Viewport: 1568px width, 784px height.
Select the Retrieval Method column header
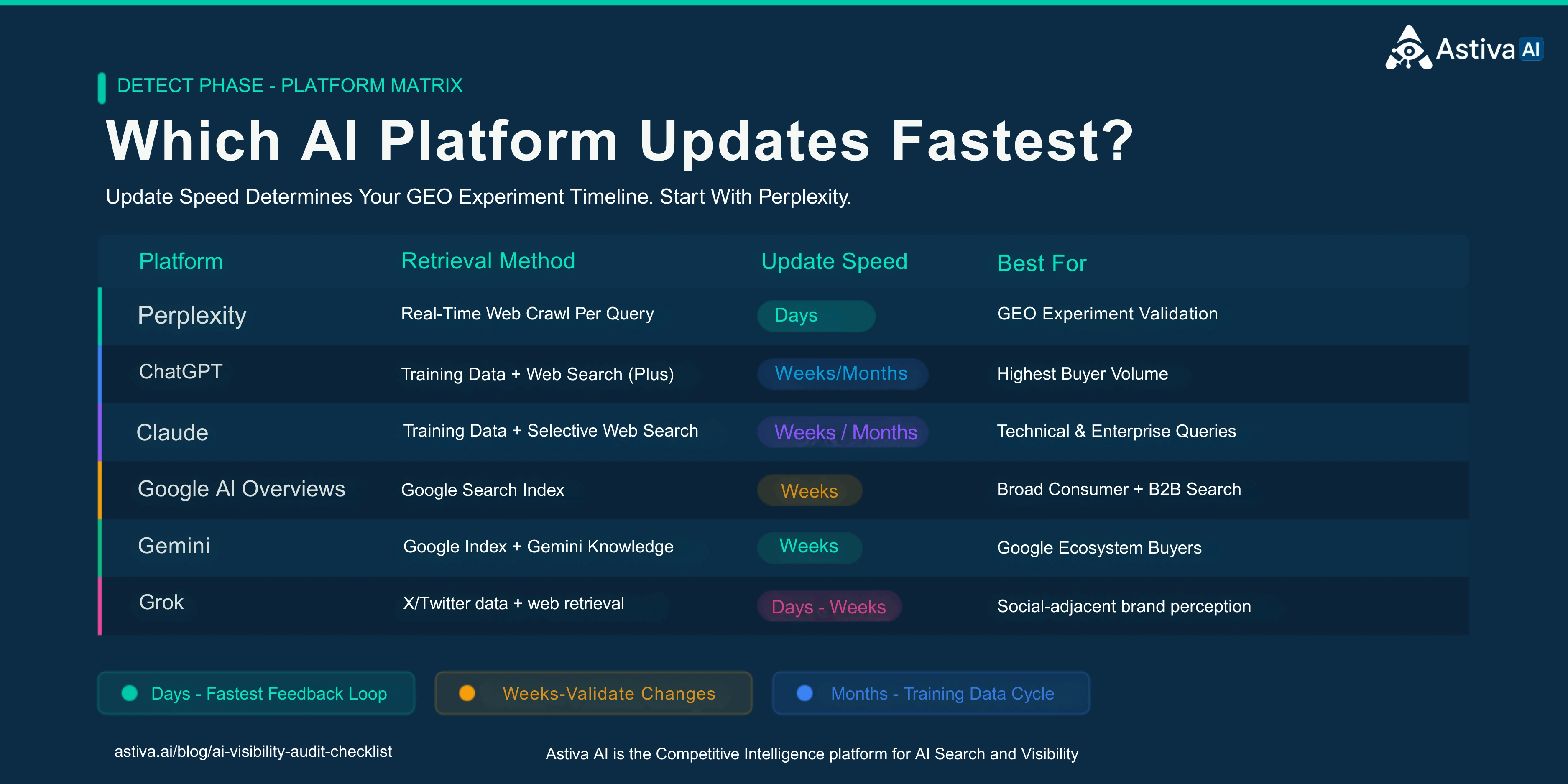click(488, 260)
